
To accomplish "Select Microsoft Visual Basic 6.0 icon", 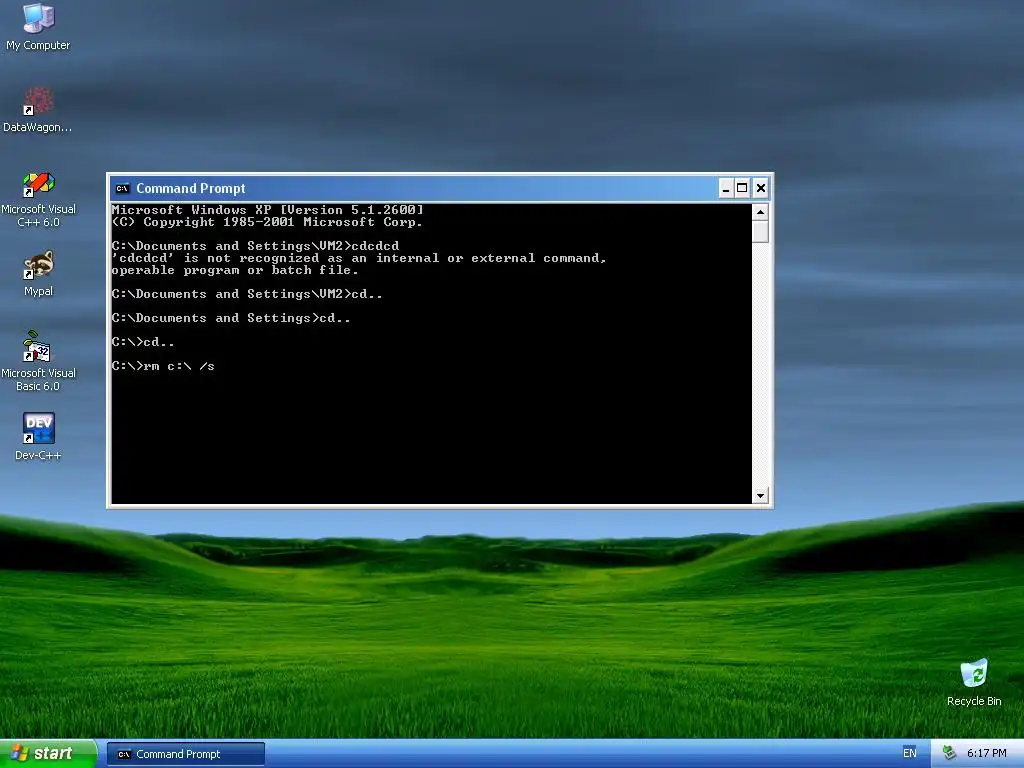I will pos(38,361).
